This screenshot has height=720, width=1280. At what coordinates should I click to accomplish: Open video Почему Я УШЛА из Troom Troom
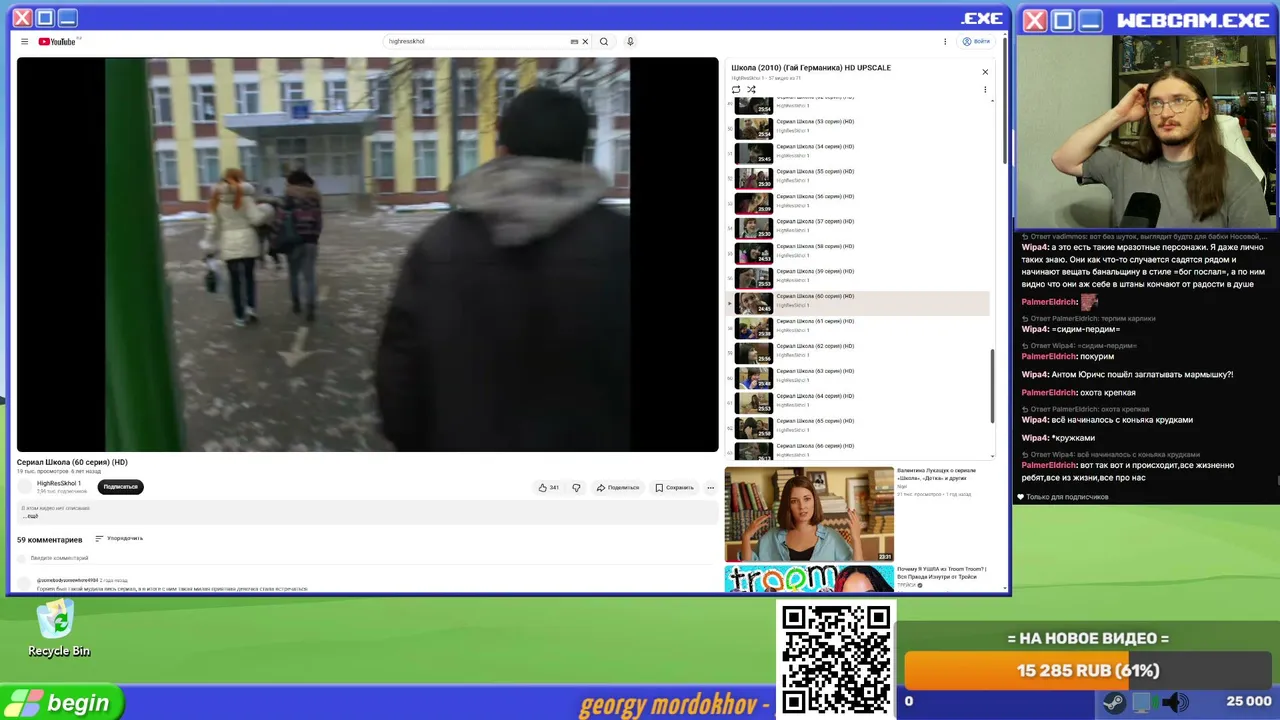pyautogui.click(x=942, y=573)
